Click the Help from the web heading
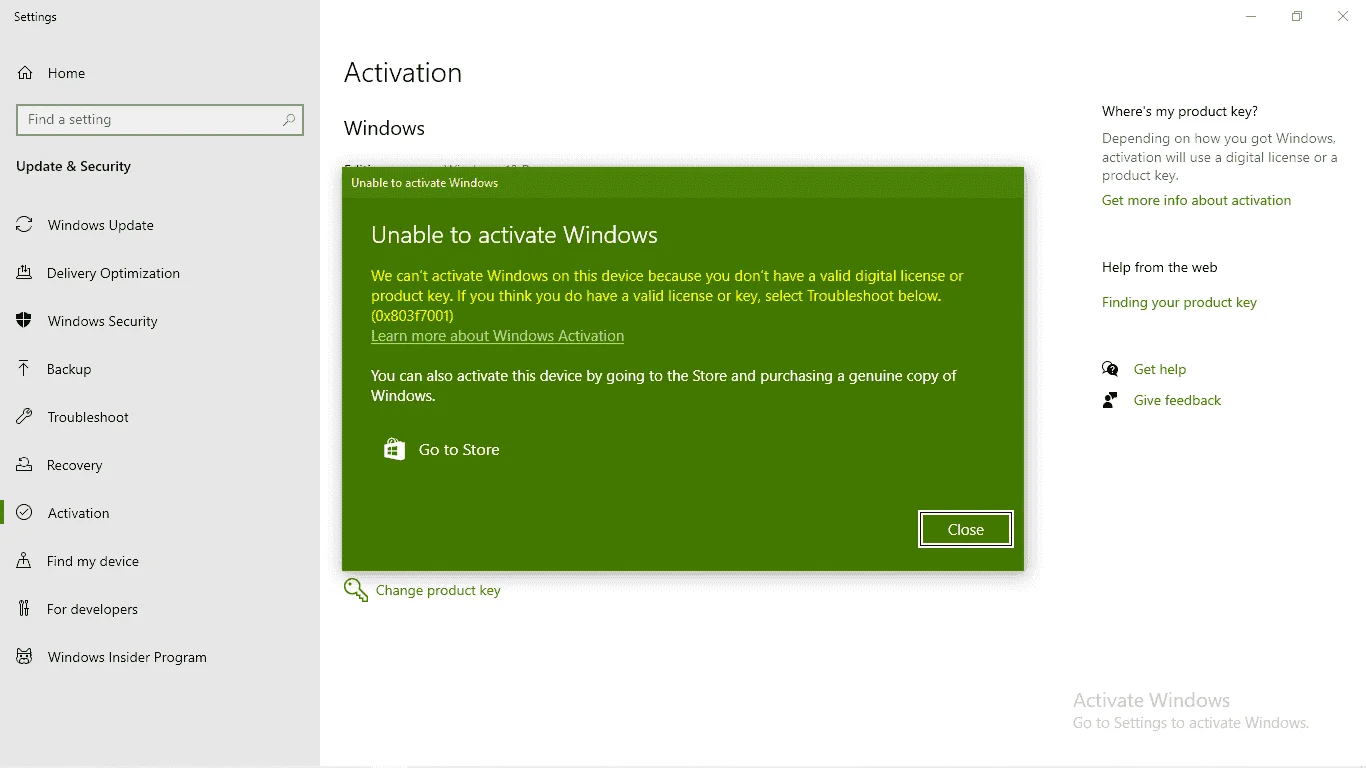Image resolution: width=1366 pixels, height=768 pixels. (x=1160, y=267)
